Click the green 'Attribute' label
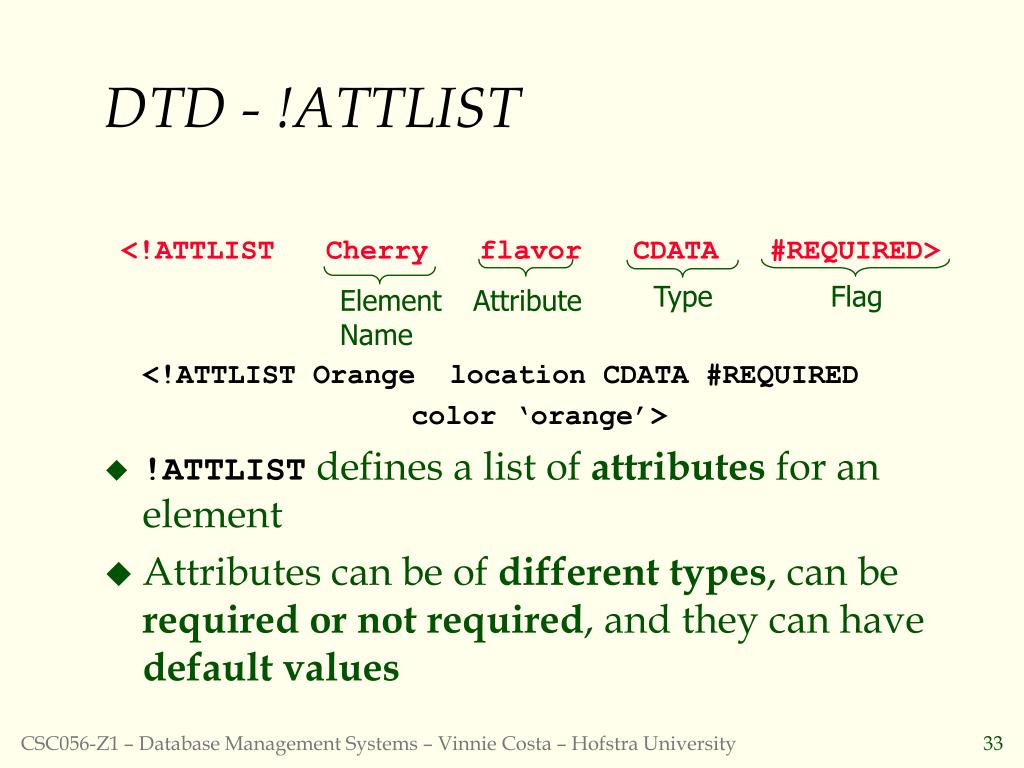Image resolution: width=1024 pixels, height=768 pixels. [527, 301]
